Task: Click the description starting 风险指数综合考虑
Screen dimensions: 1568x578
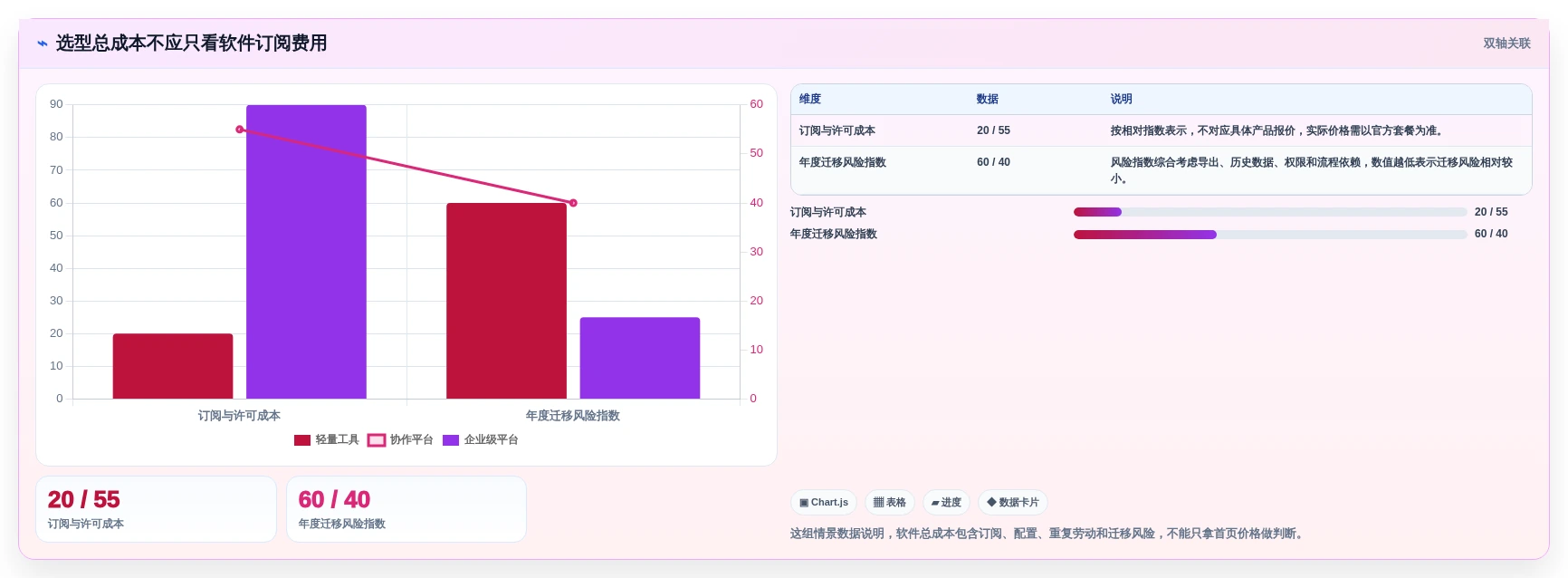Action: tap(1312, 170)
